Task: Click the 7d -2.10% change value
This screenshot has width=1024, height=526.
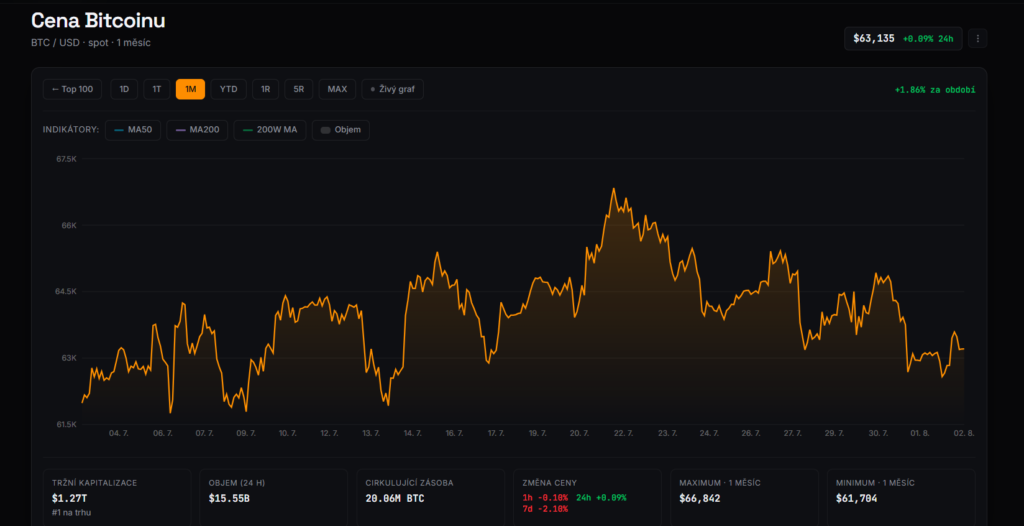Action: pyautogui.click(x=545, y=509)
